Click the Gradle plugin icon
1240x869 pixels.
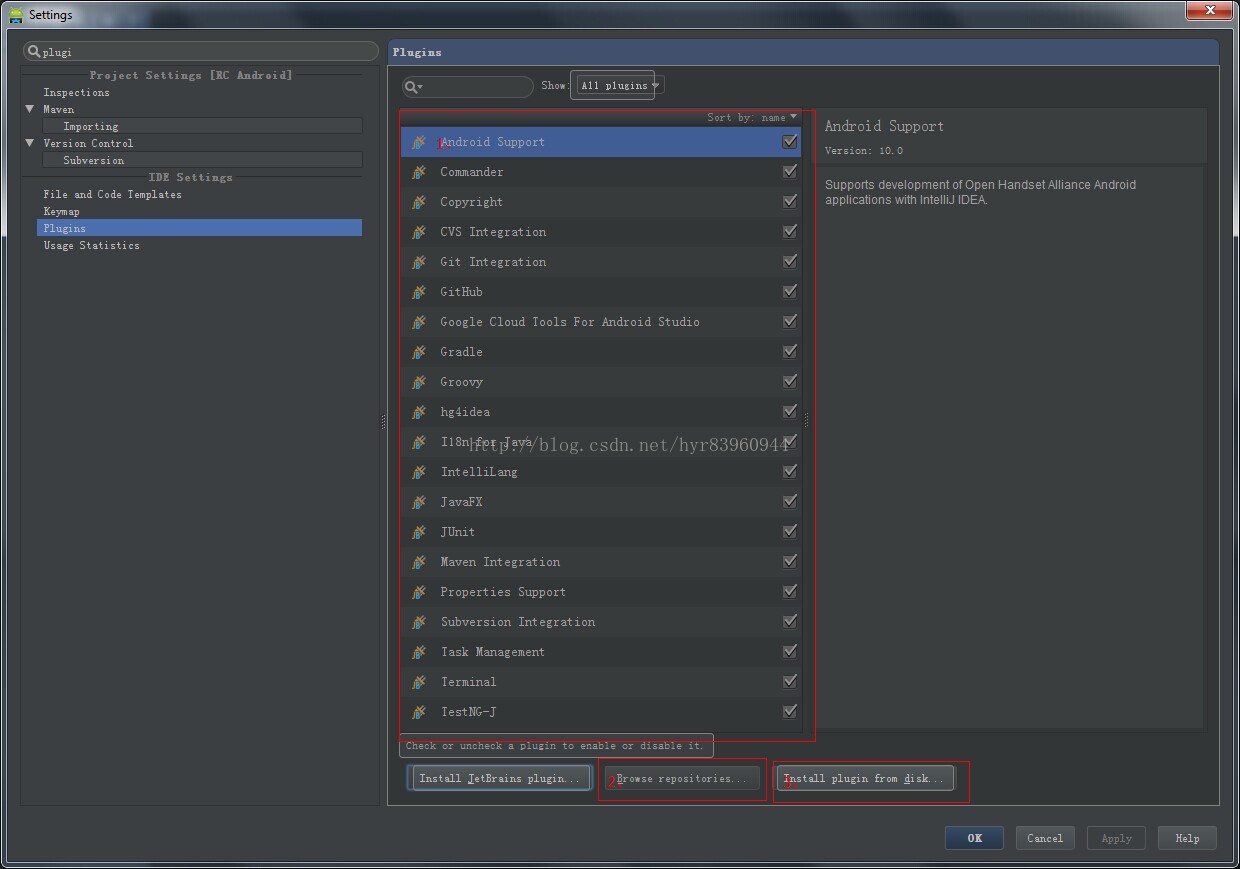click(x=419, y=352)
